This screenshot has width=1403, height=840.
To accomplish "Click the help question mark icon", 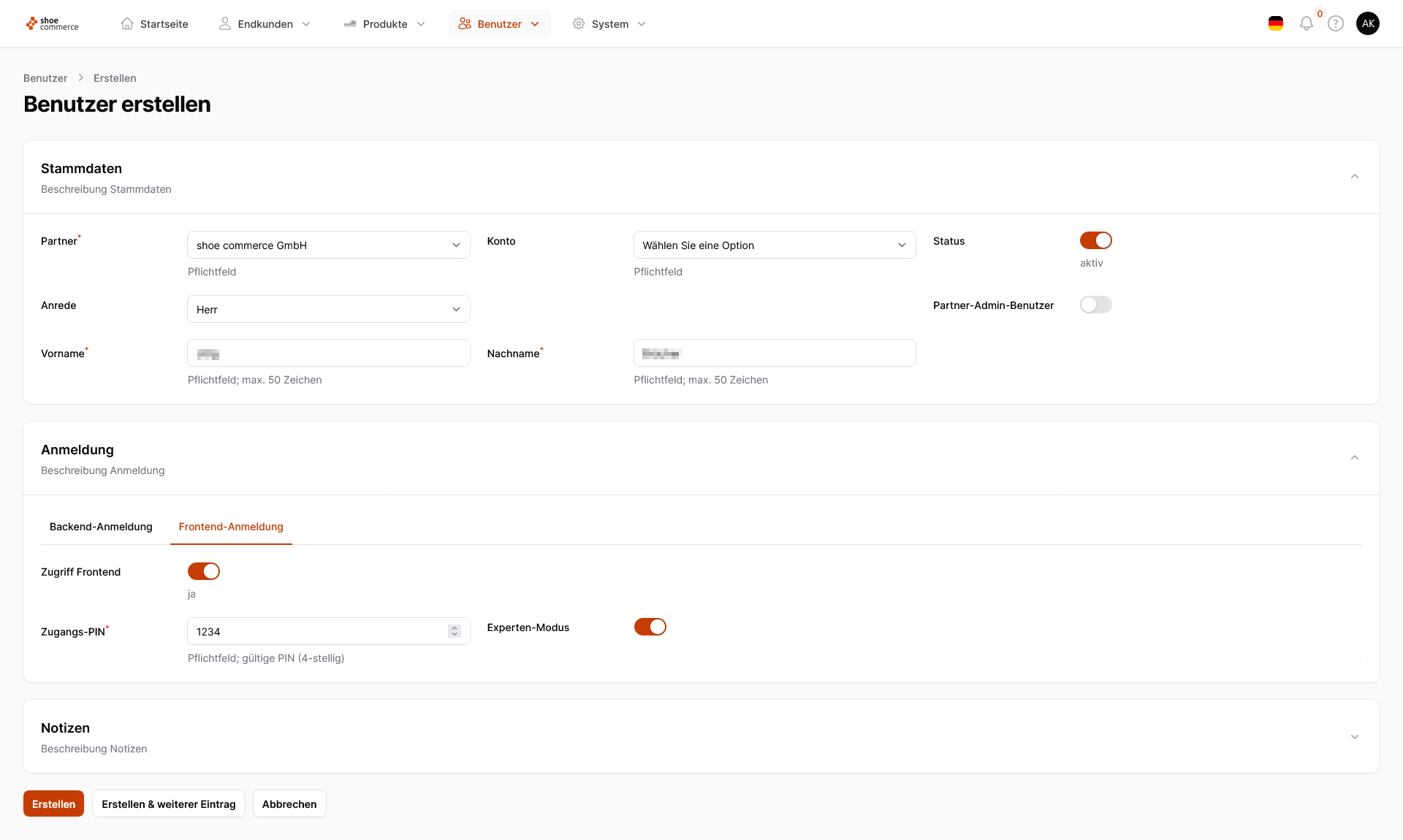I will [x=1335, y=24].
